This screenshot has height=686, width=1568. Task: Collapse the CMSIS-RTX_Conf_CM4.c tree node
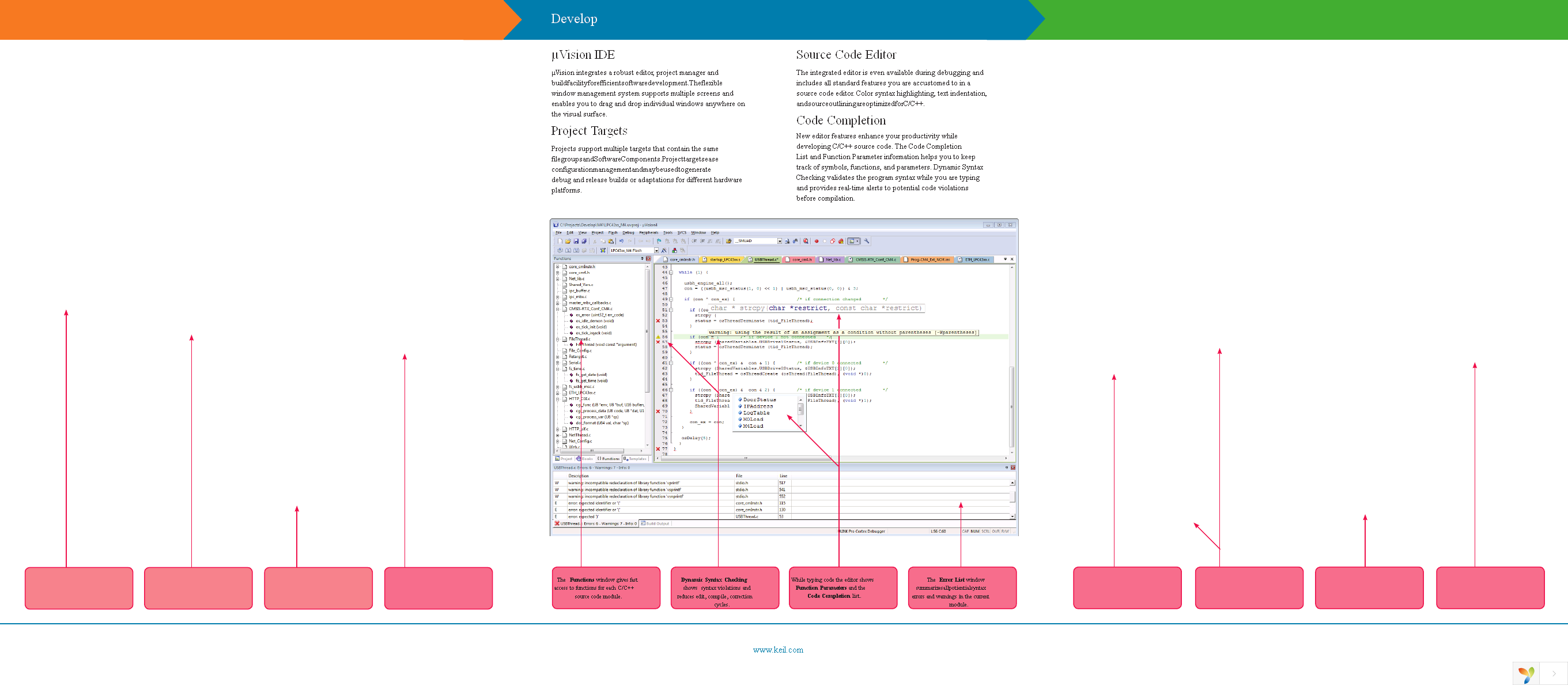pos(558,309)
